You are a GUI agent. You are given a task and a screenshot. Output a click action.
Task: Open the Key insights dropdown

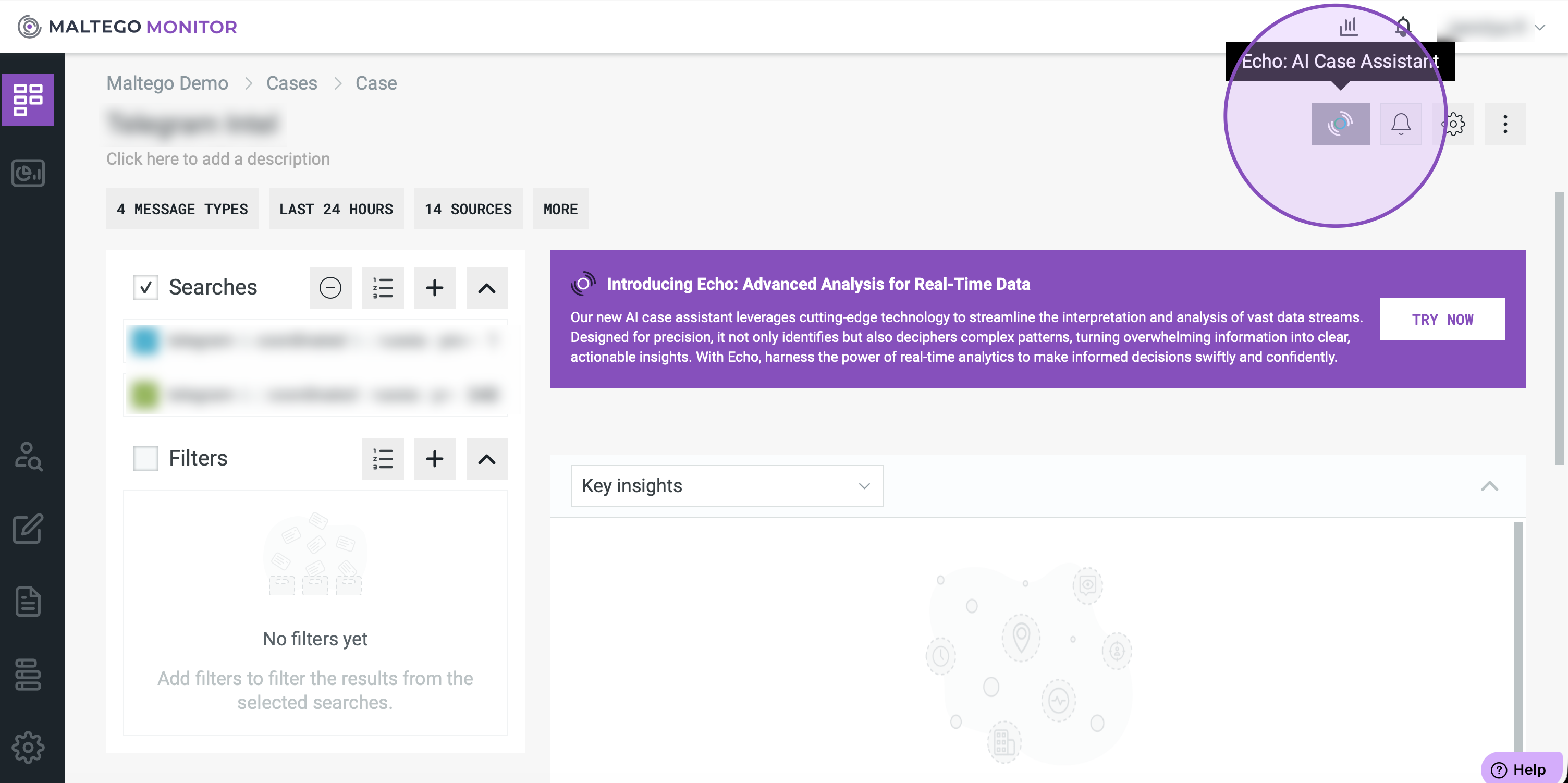(x=726, y=486)
